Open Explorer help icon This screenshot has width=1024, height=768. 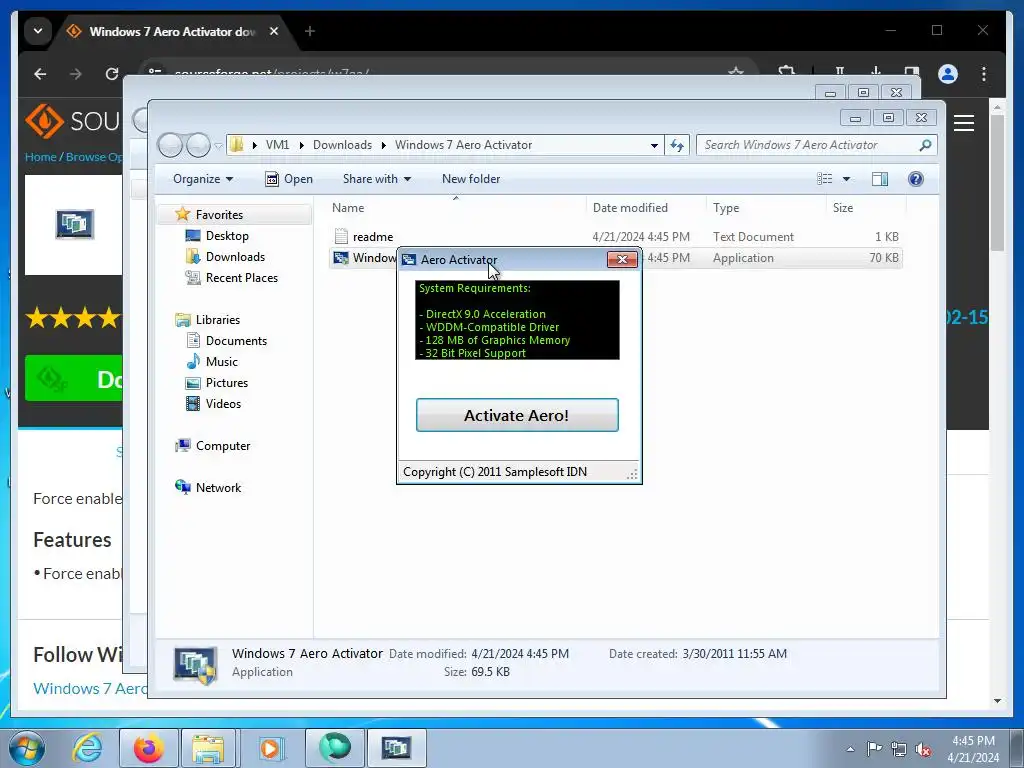pos(916,179)
